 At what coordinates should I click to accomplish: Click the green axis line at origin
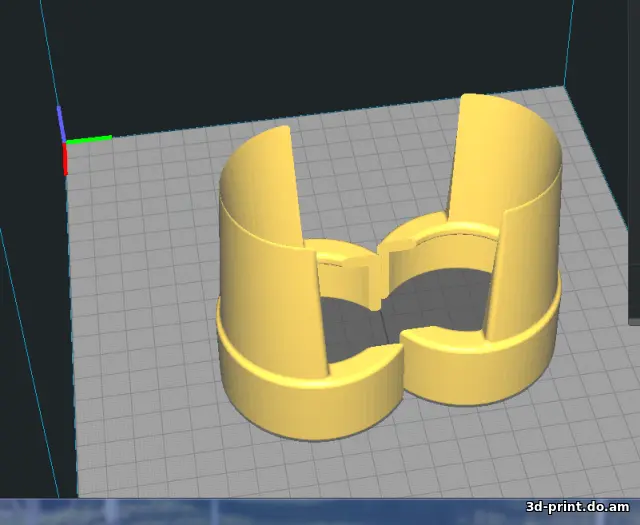(88, 138)
